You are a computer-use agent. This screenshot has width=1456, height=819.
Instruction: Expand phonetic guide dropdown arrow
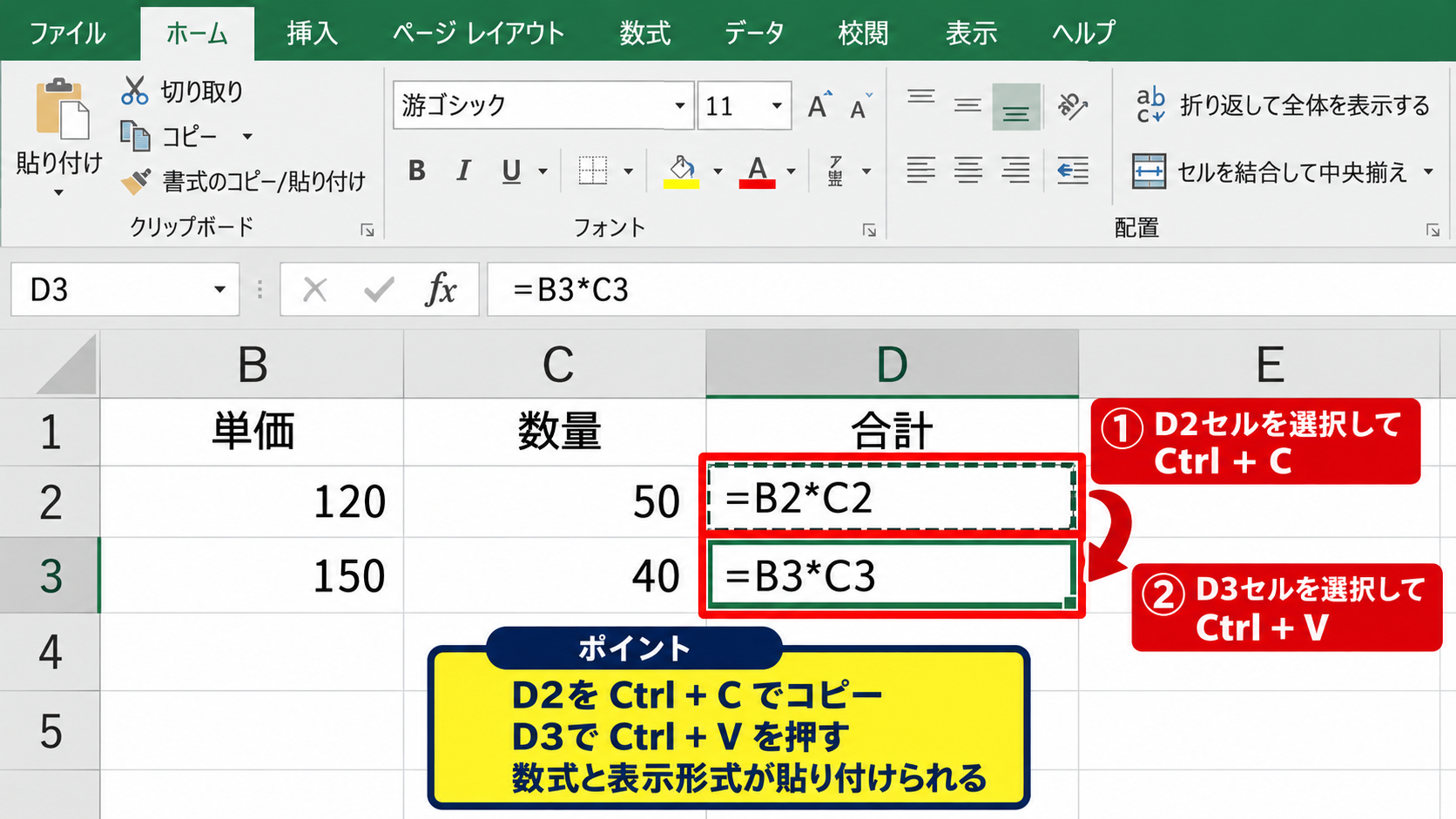coord(866,171)
